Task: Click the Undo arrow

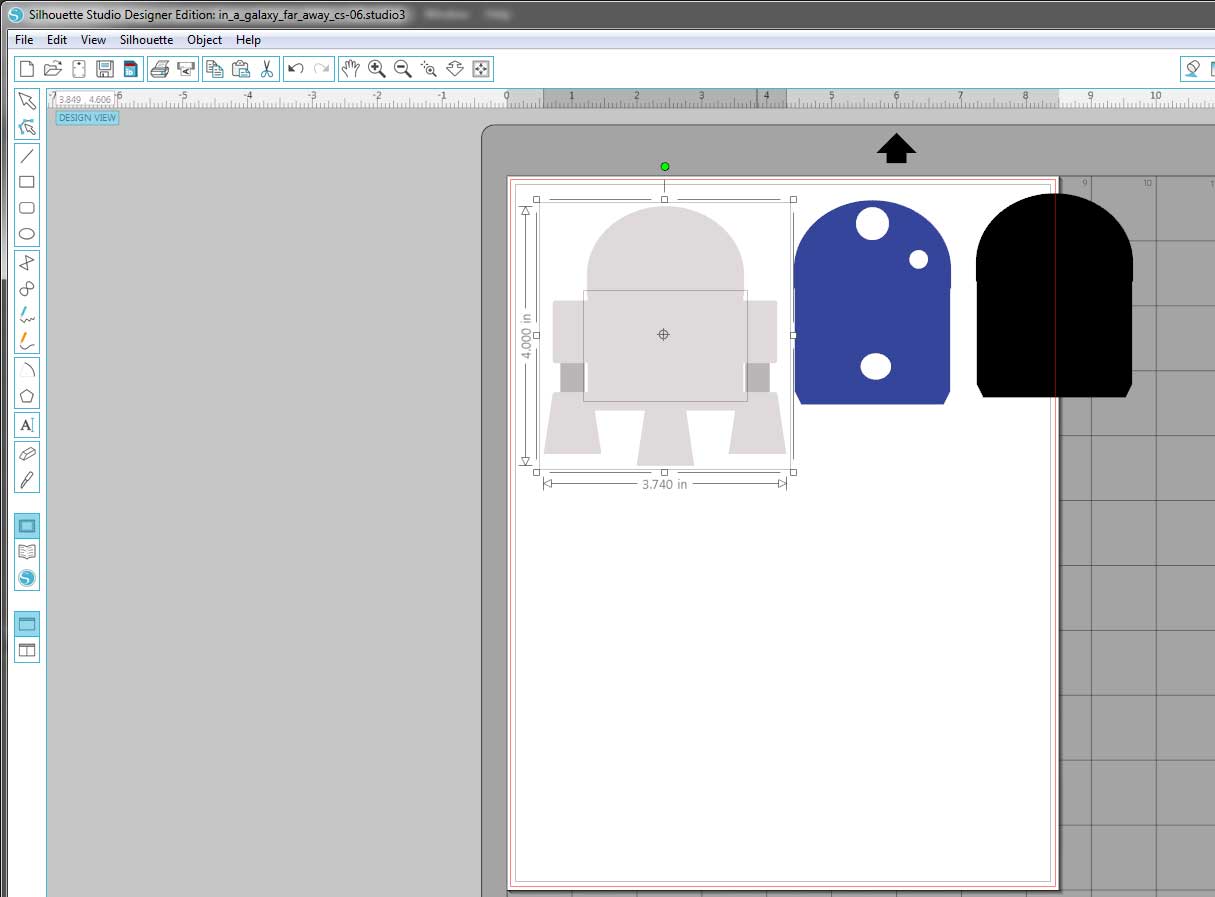Action: pos(295,69)
